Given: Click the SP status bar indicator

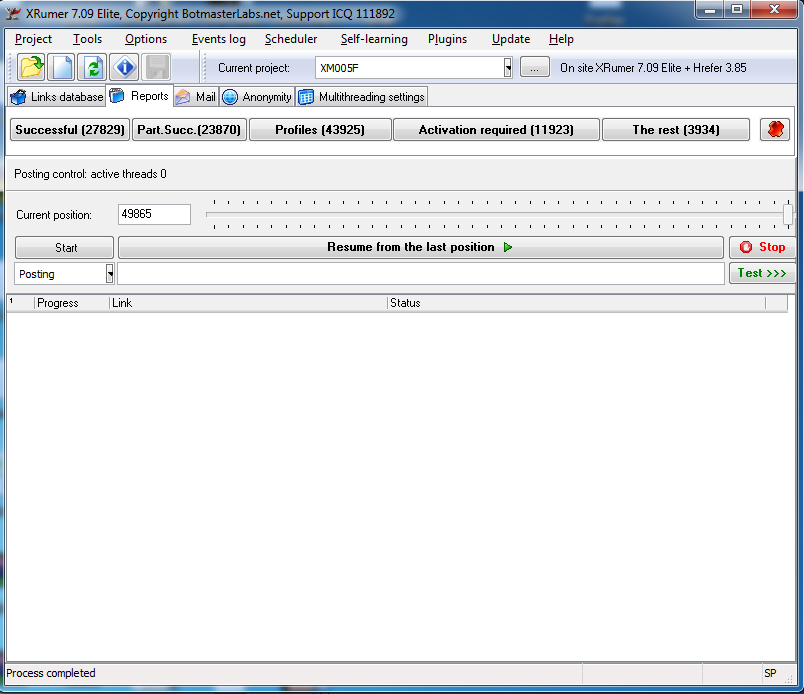Looking at the screenshot, I should click(770, 673).
